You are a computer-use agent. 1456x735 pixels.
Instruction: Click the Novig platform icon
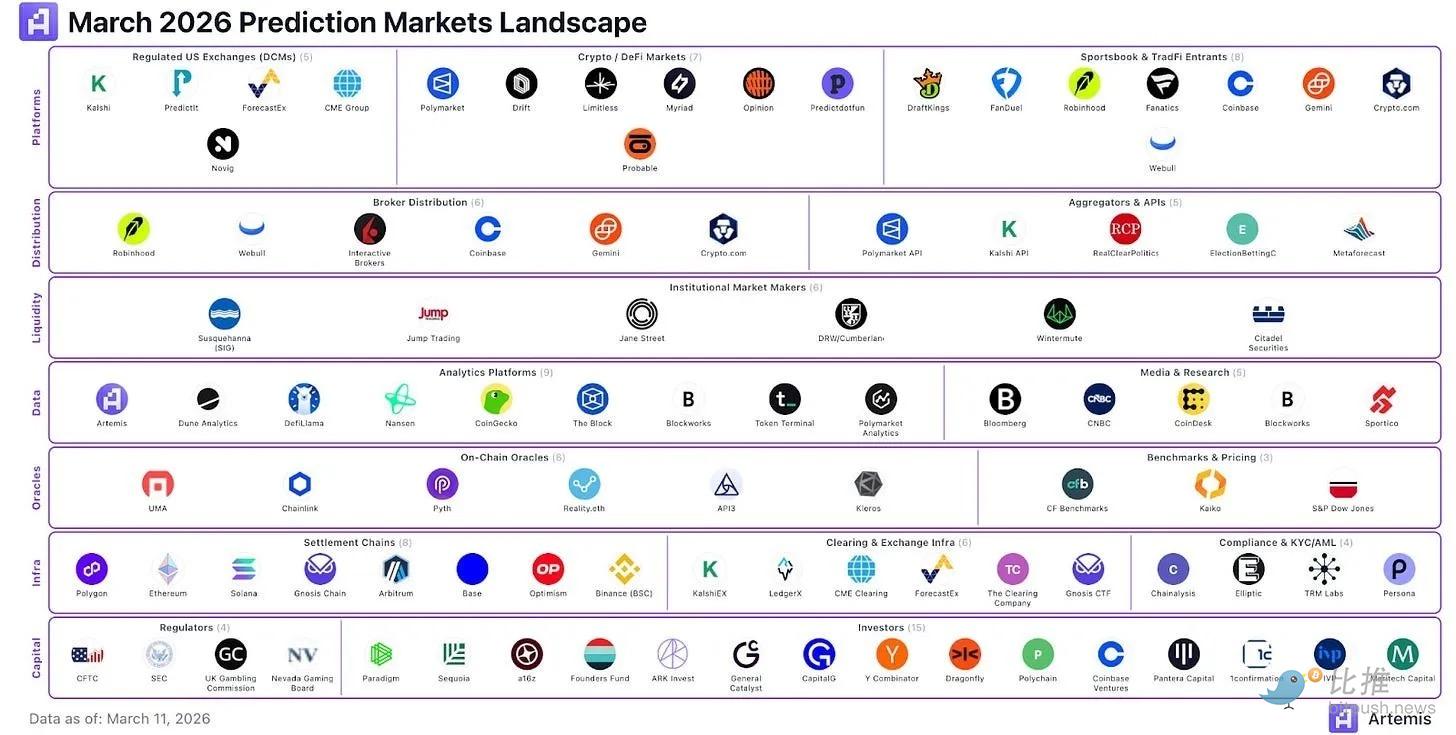pyautogui.click(x=223, y=144)
